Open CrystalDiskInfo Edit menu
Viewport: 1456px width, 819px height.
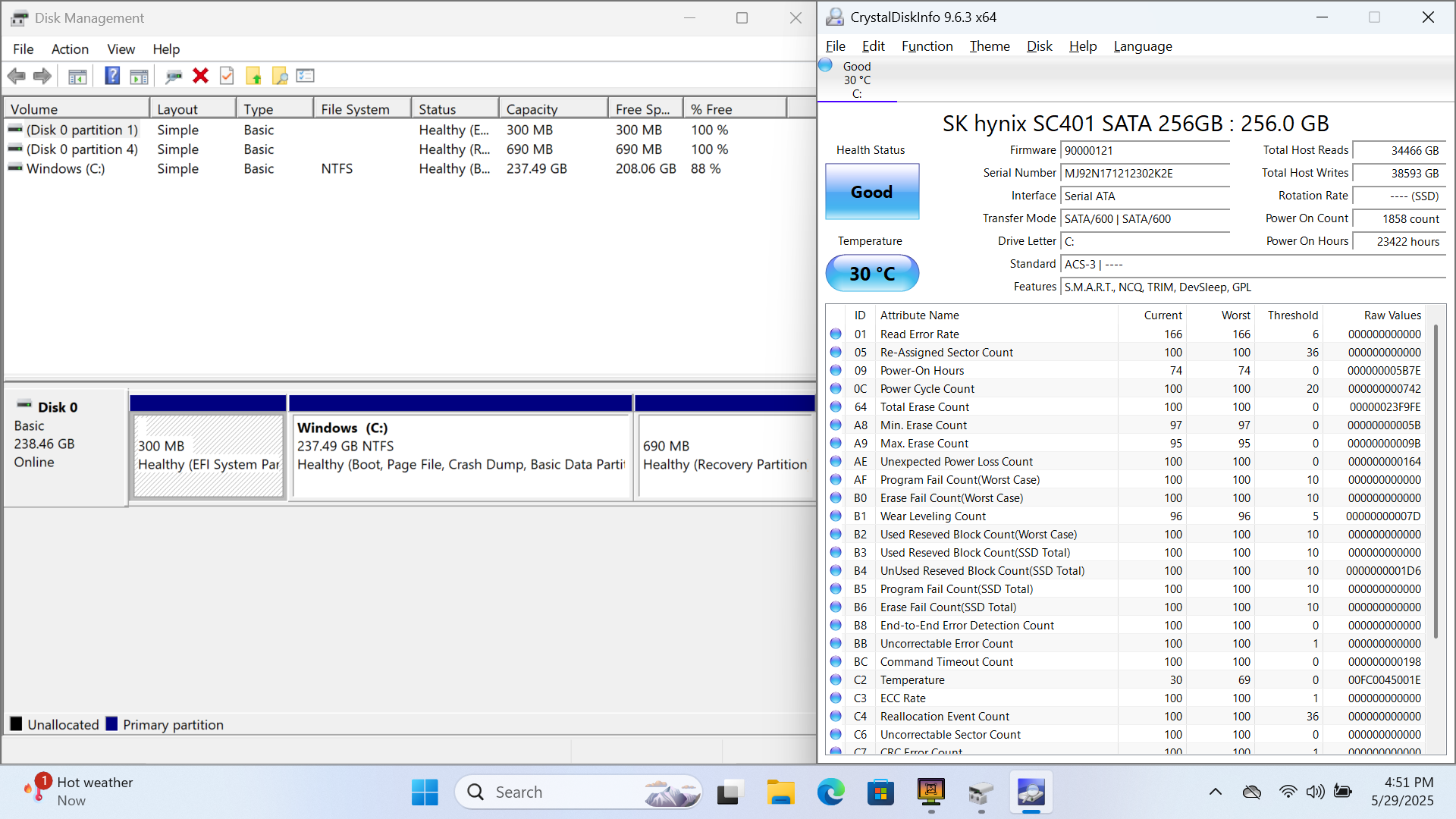pyautogui.click(x=874, y=46)
